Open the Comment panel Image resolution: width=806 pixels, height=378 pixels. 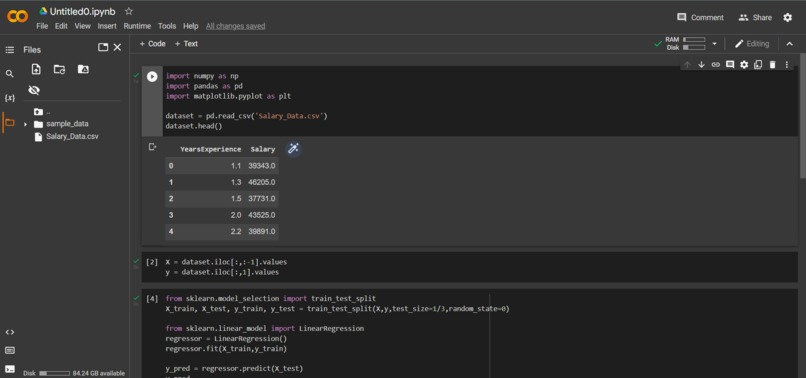(700, 17)
